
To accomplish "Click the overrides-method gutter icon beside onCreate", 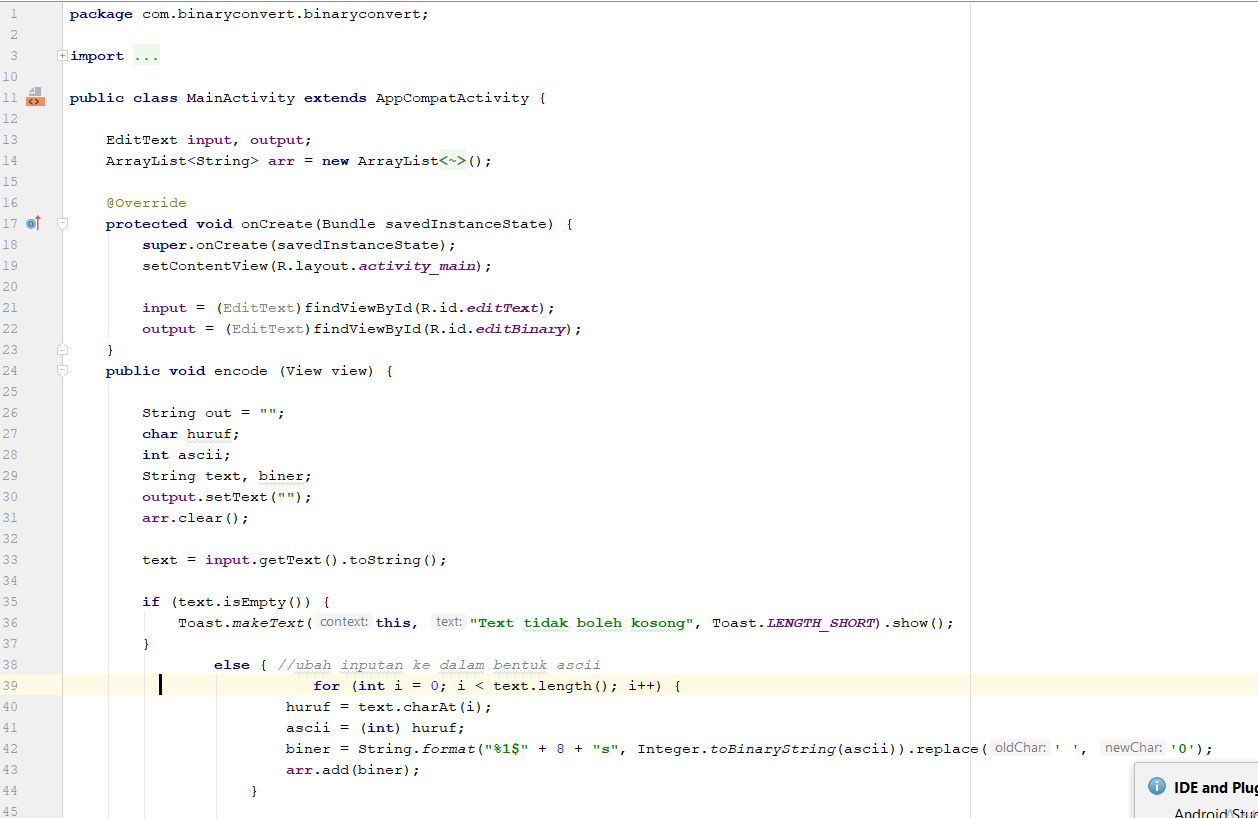I will click(34, 223).
